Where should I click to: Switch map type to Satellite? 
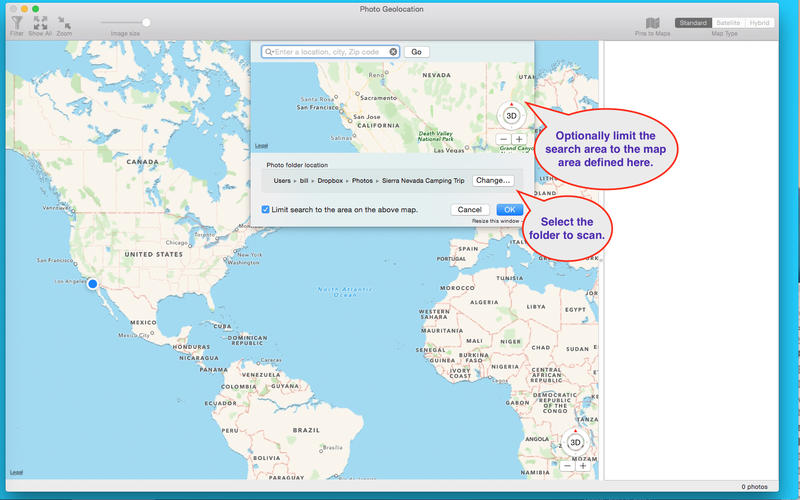728,23
